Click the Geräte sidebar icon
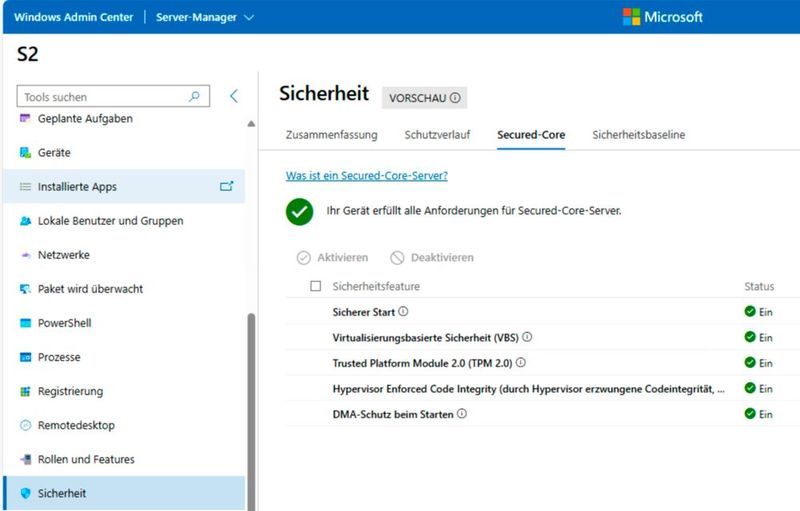Screen dimensions: 800x511 [25, 152]
